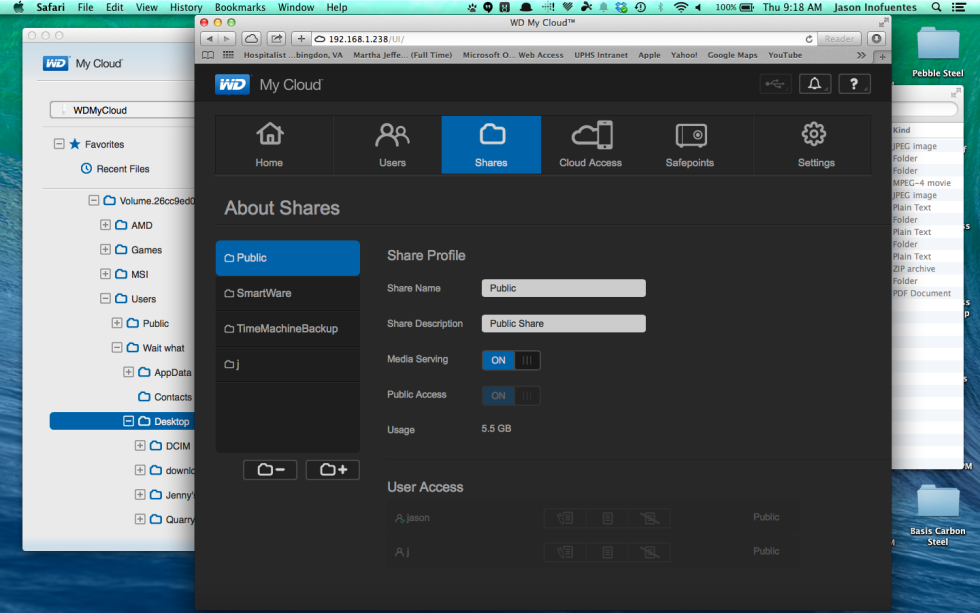Open the Google Maps bookmark in Safari
980x613 pixels.
click(x=732, y=55)
